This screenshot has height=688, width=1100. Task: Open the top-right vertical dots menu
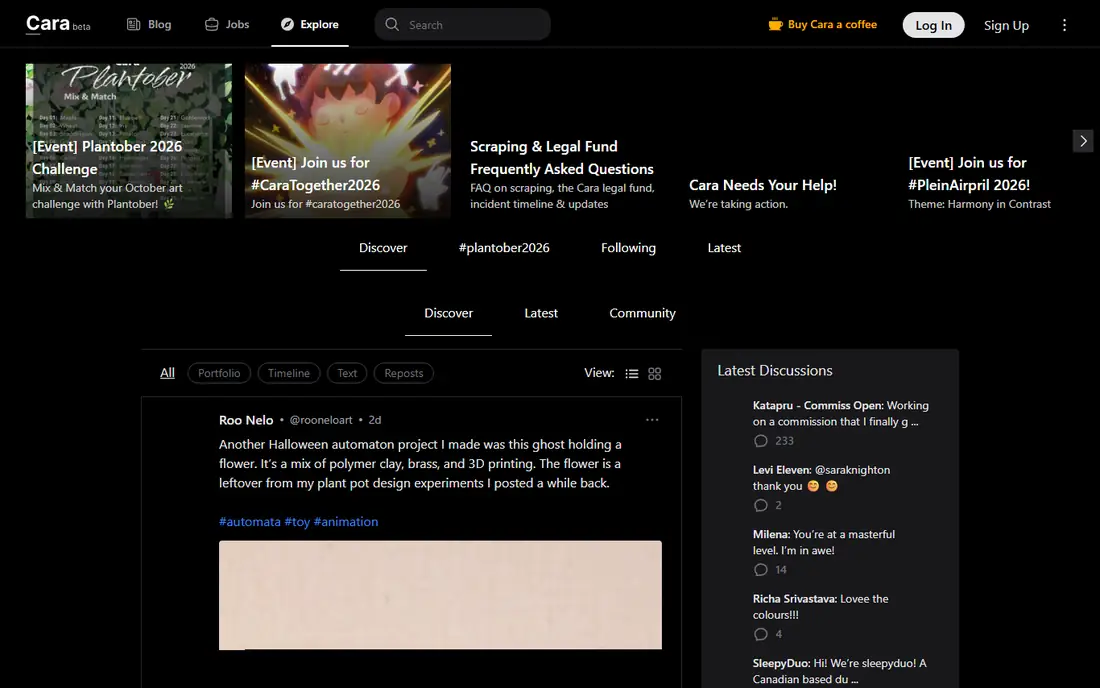tap(1064, 25)
